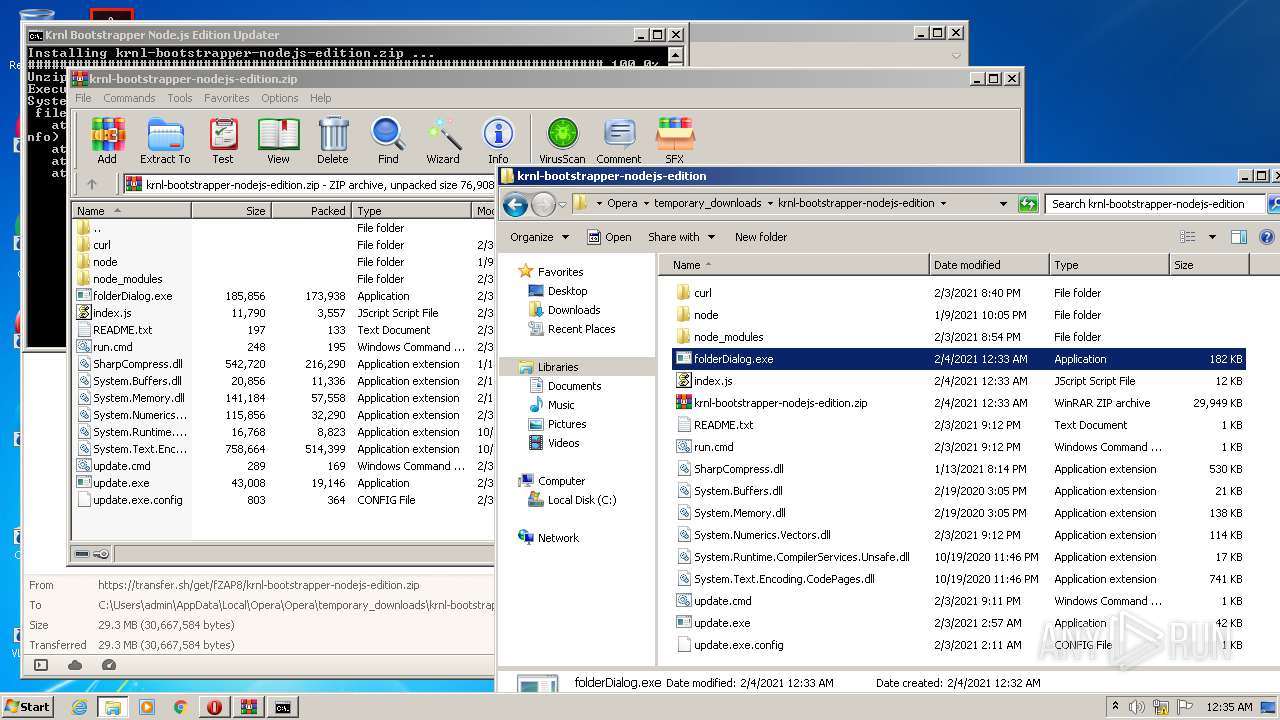Sort by Date modified column header

click(x=989, y=265)
